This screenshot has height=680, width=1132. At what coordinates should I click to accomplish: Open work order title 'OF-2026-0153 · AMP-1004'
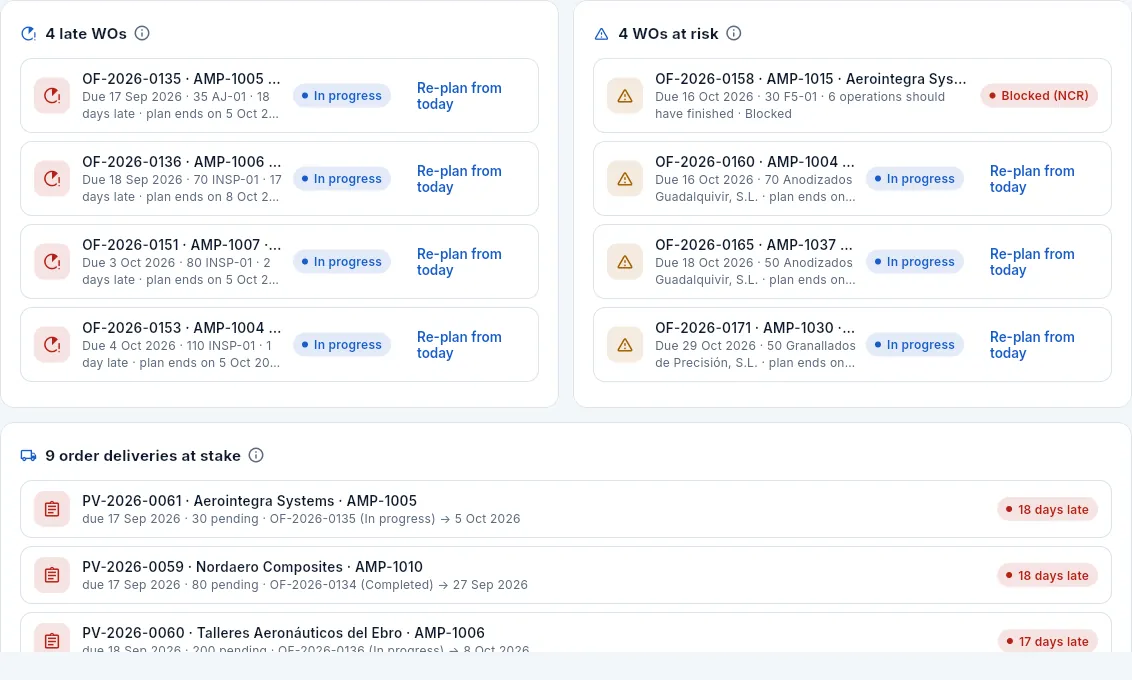181,328
